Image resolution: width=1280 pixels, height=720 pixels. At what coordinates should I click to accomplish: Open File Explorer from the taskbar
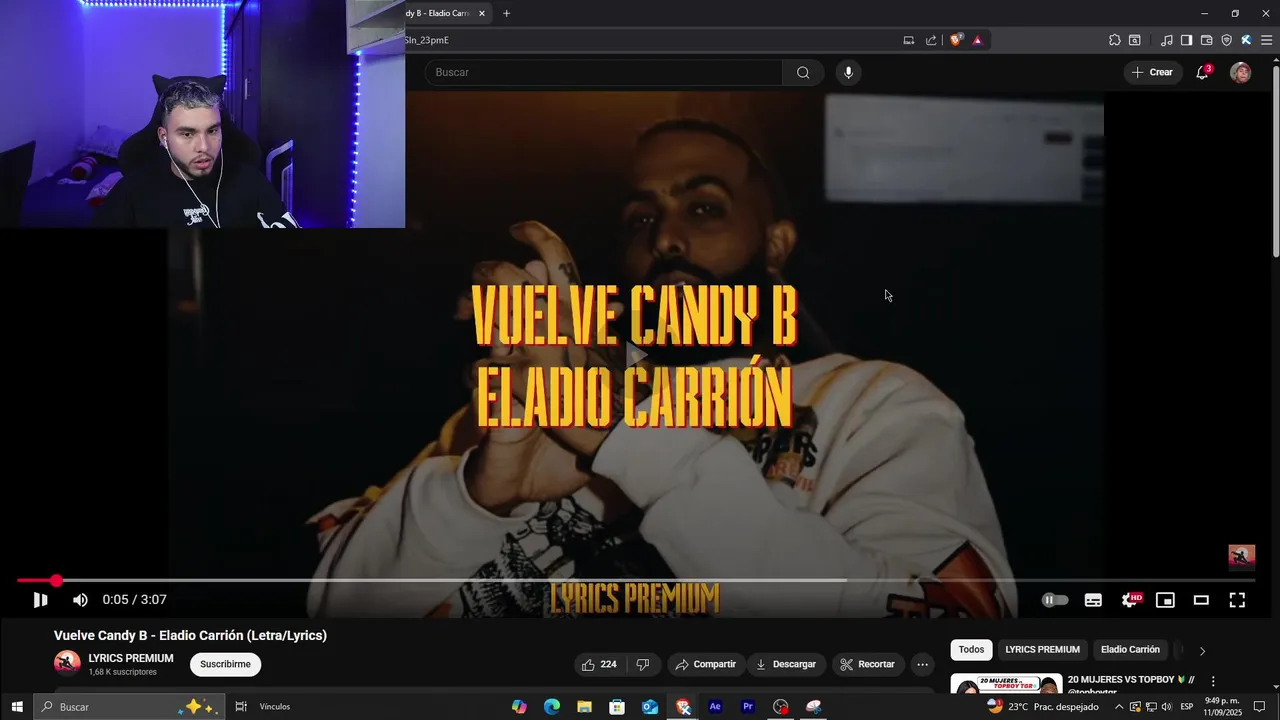584,707
